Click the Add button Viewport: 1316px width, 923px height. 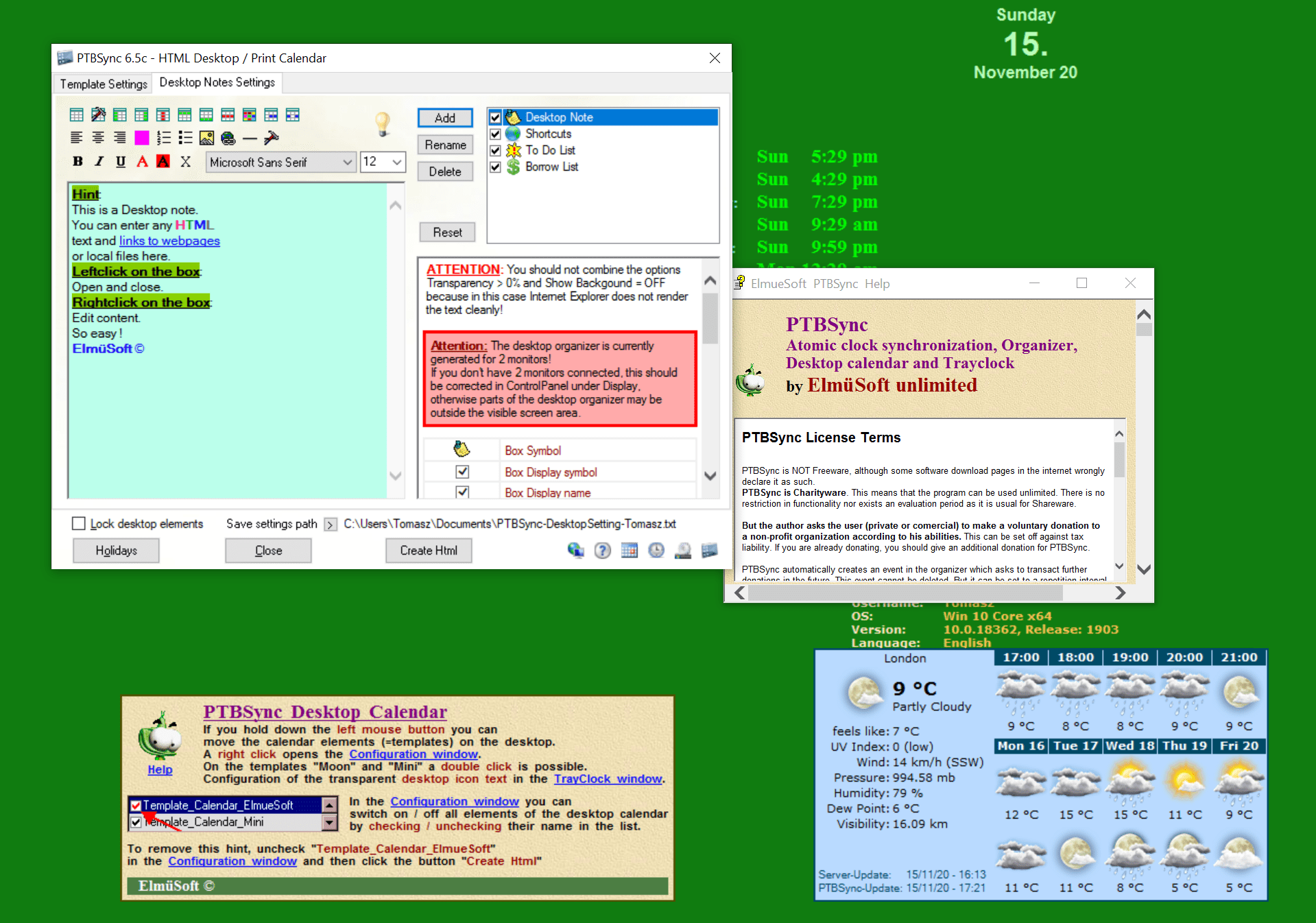point(445,118)
